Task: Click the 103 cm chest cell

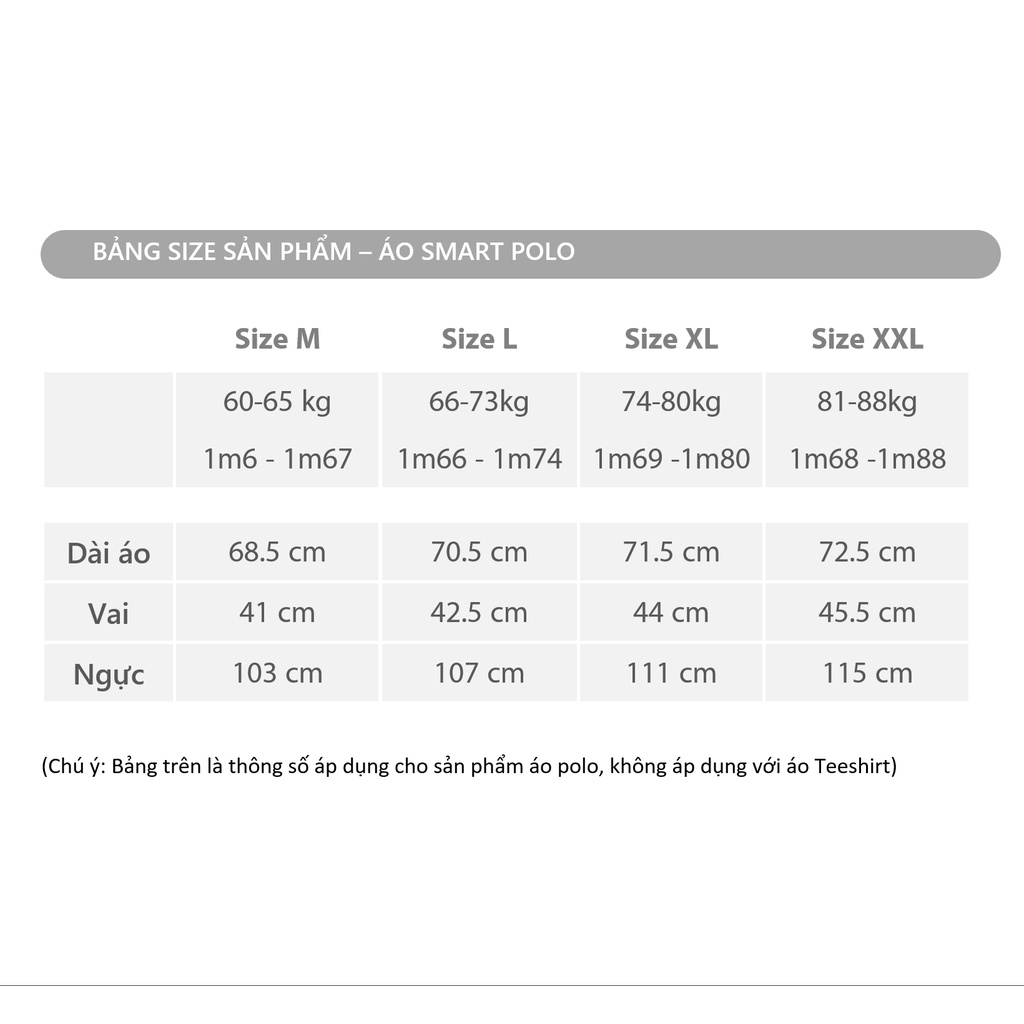Action: (277, 673)
